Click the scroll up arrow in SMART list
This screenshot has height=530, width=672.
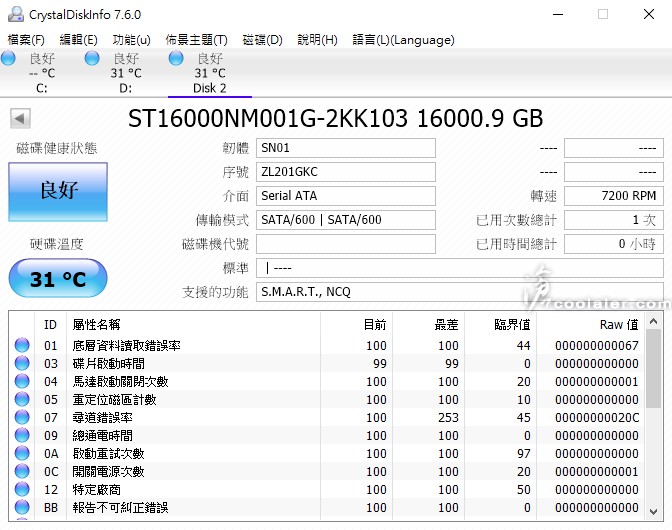click(x=653, y=321)
